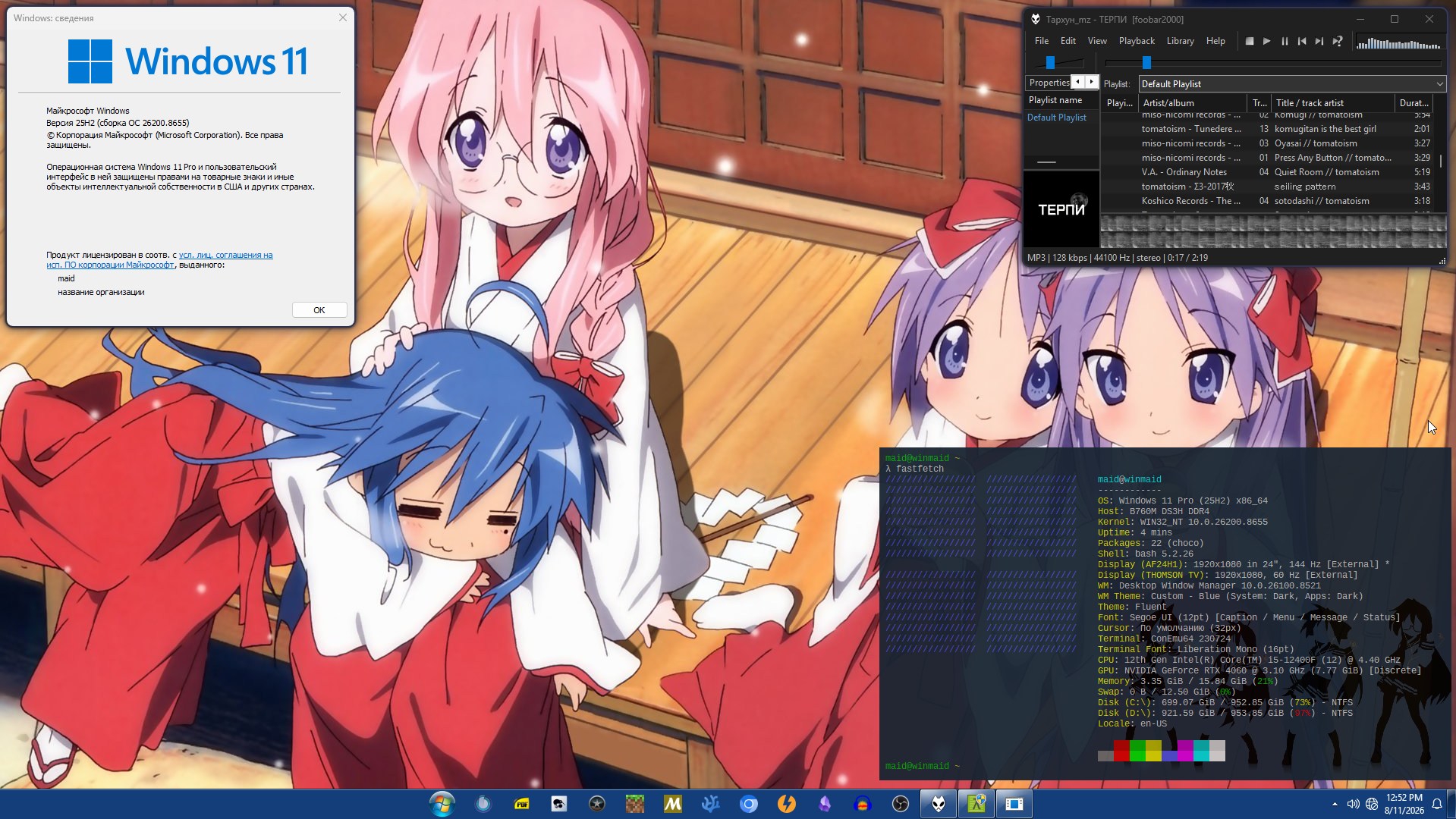The image size is (1456, 819).
Task: Show hidden system tray icons
Action: (x=1335, y=804)
